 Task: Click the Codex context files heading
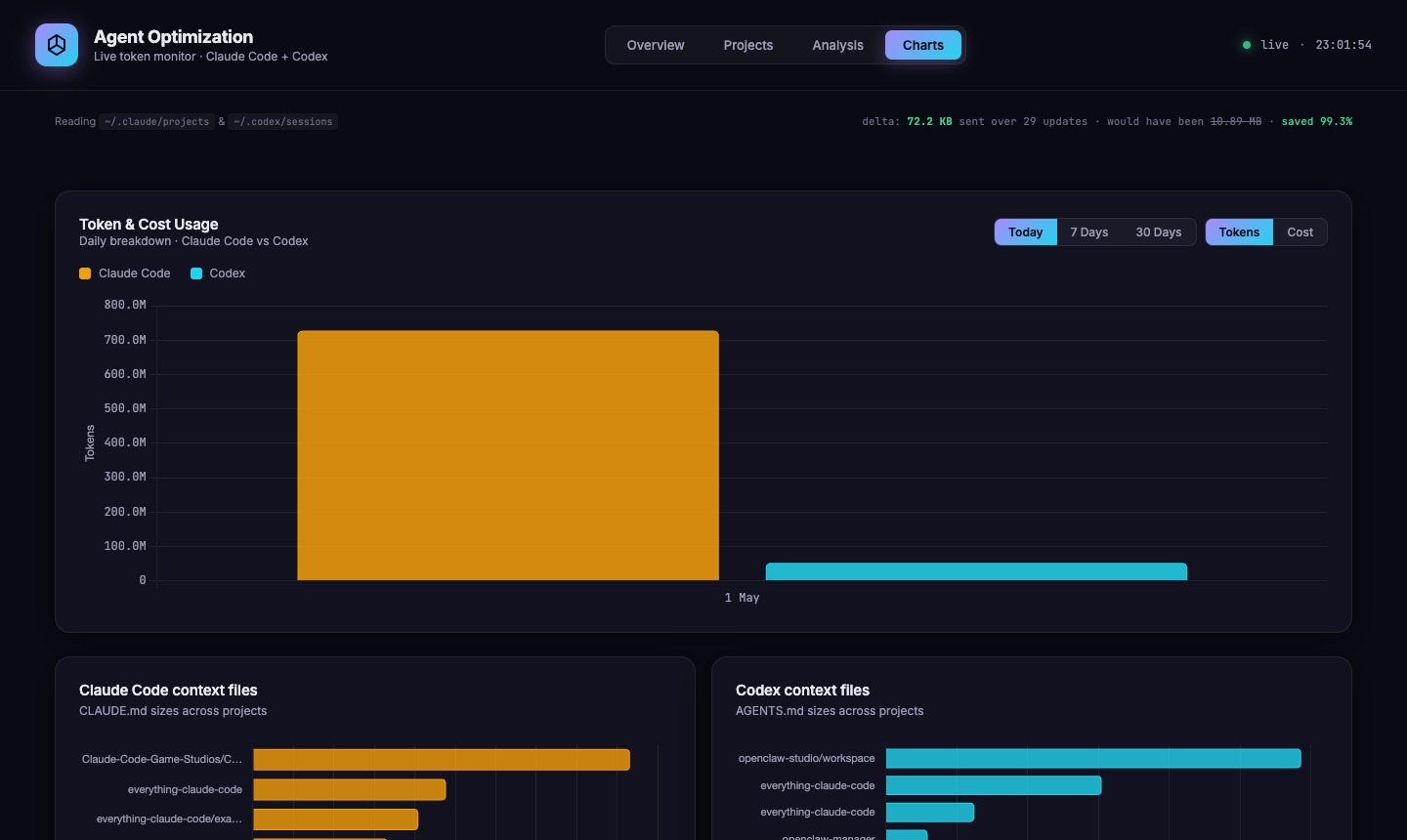(x=802, y=691)
